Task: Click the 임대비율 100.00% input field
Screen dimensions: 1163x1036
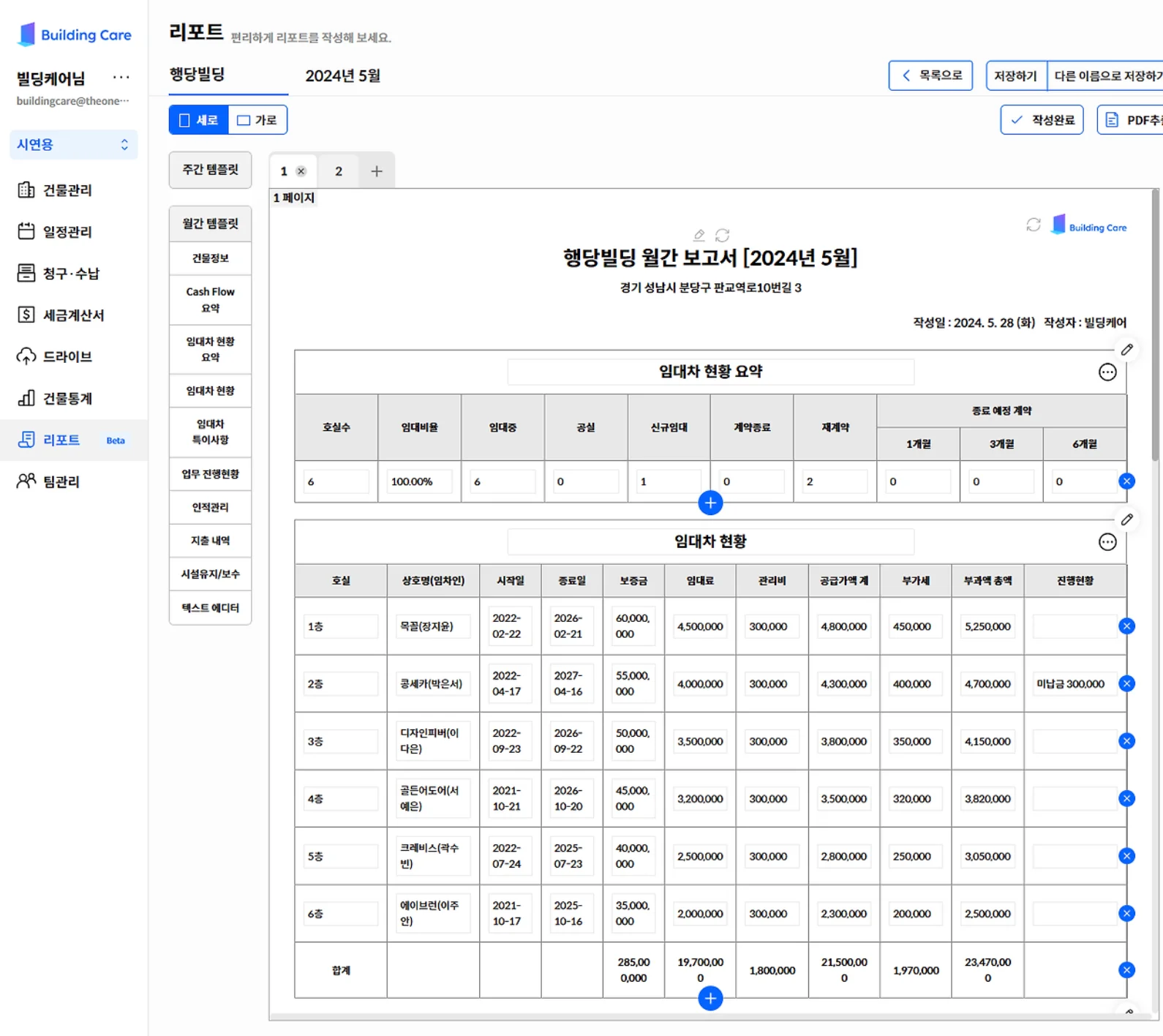Action: click(x=419, y=481)
